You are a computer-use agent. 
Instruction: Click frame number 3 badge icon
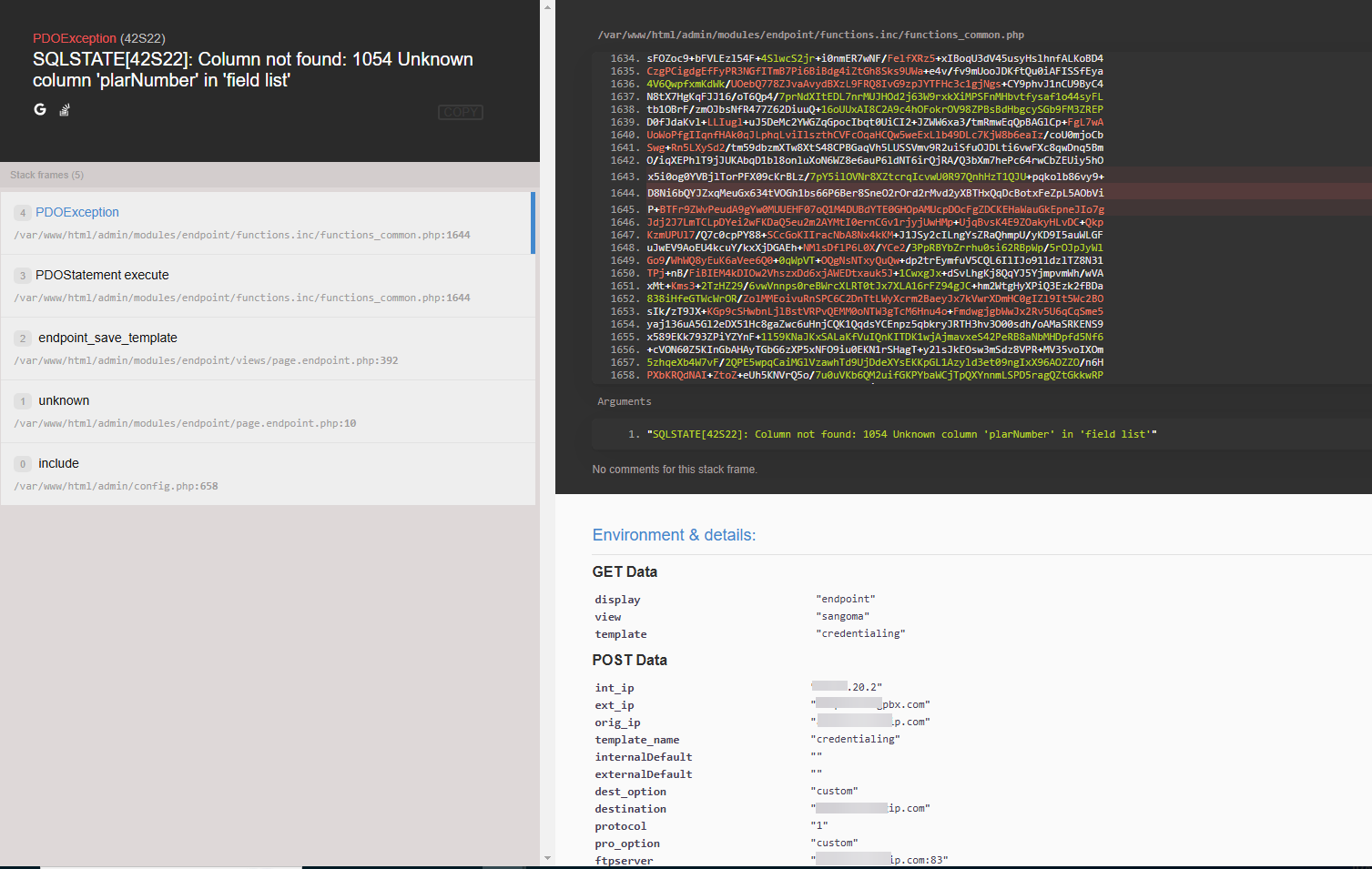pos(23,276)
